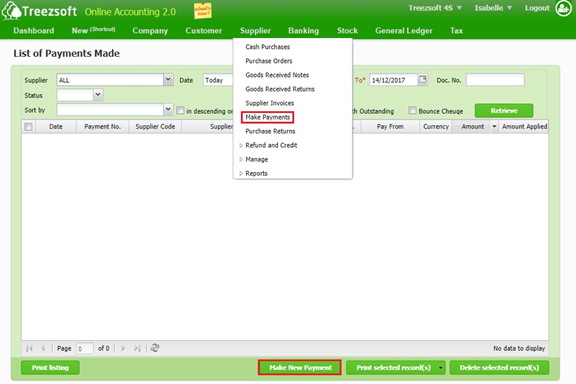Select Purchase Orders menu entry

[269, 61]
